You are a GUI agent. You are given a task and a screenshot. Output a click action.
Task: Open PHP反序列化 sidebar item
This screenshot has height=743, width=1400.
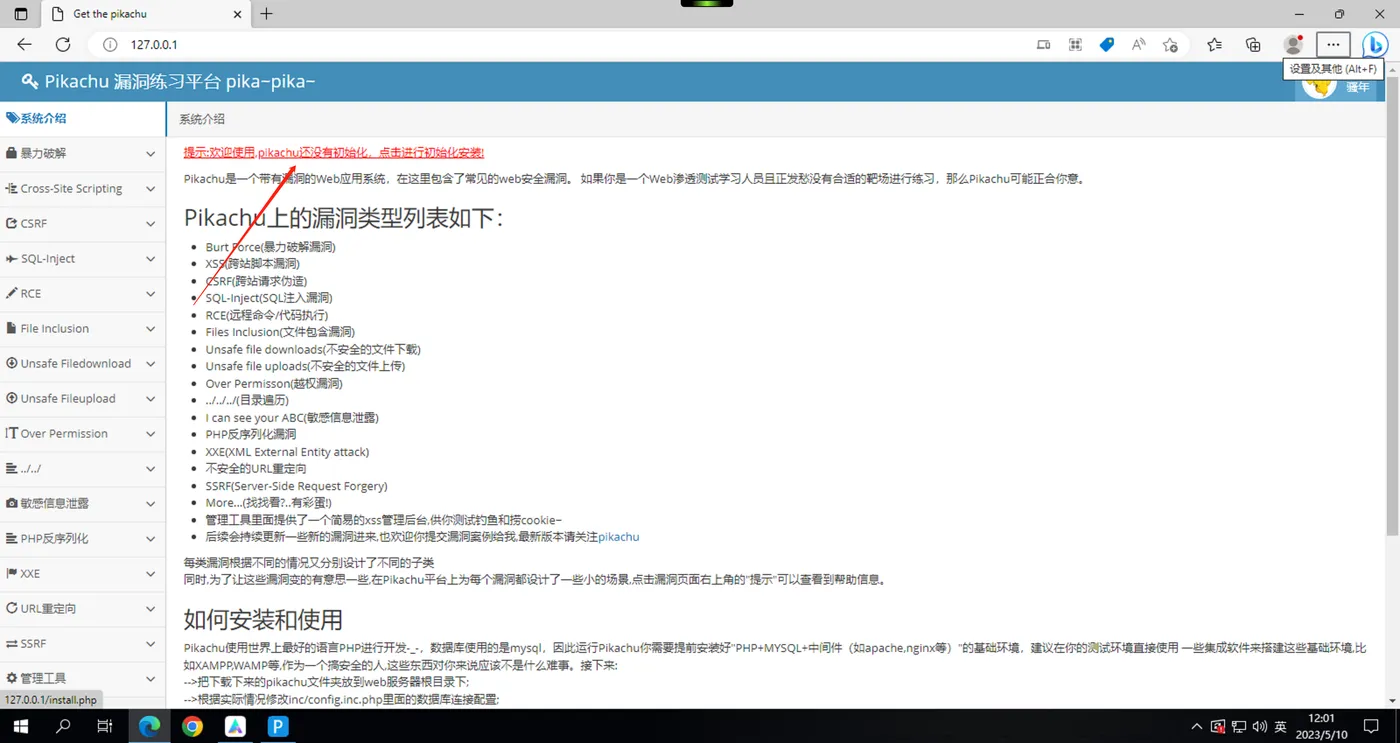tap(82, 538)
